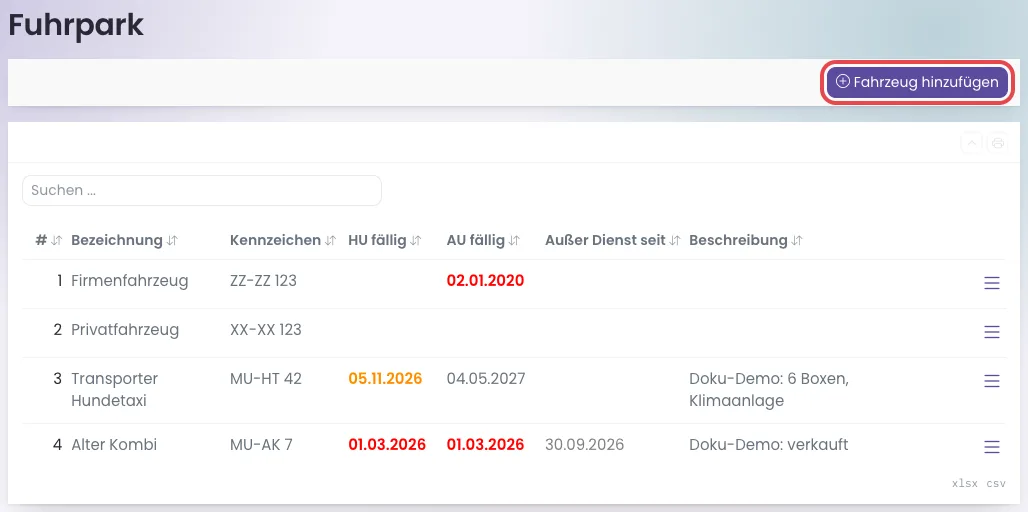Open row menu for Firmenfahrzeug

pyautogui.click(x=992, y=283)
